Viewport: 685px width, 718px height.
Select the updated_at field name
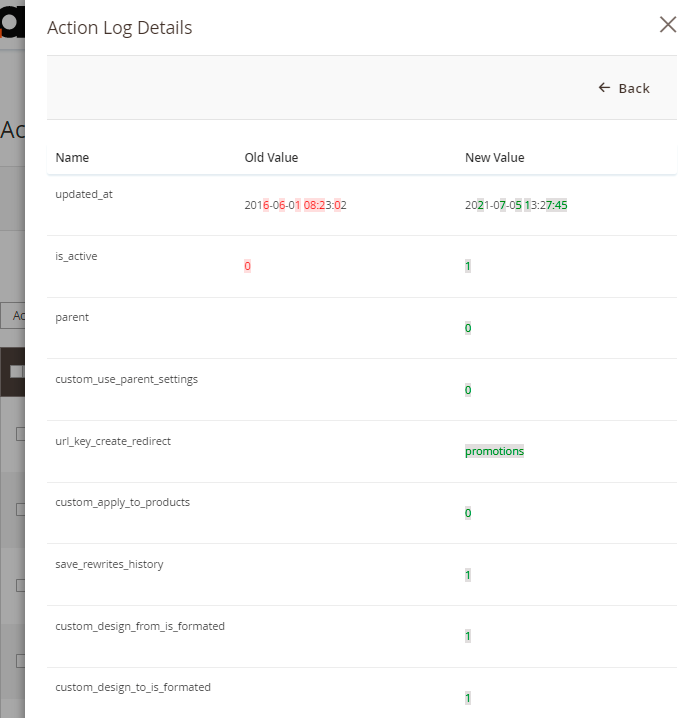click(84, 194)
